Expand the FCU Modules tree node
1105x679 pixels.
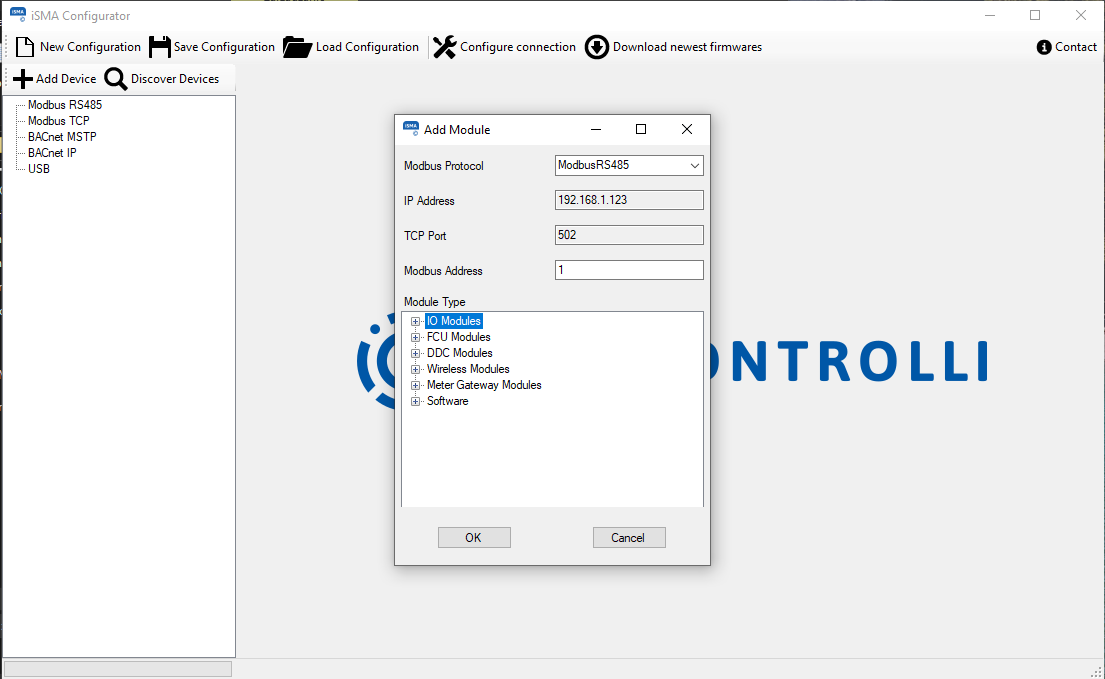point(415,337)
